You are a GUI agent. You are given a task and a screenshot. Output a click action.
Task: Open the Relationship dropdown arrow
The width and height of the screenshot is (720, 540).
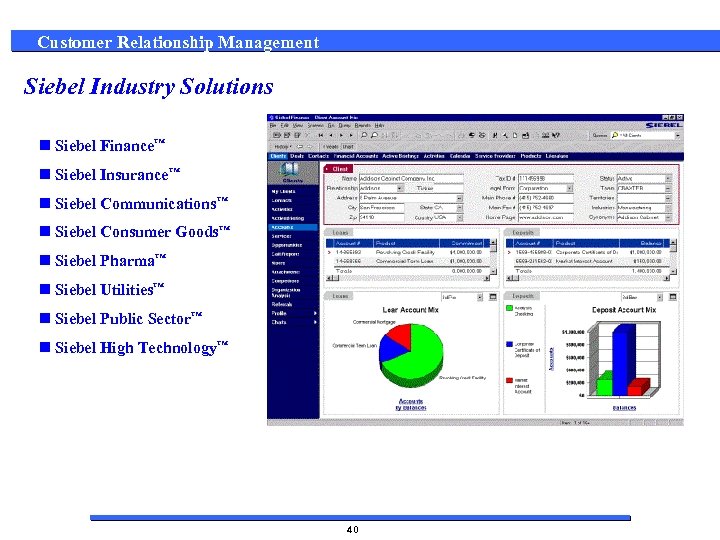pyautogui.click(x=400, y=188)
